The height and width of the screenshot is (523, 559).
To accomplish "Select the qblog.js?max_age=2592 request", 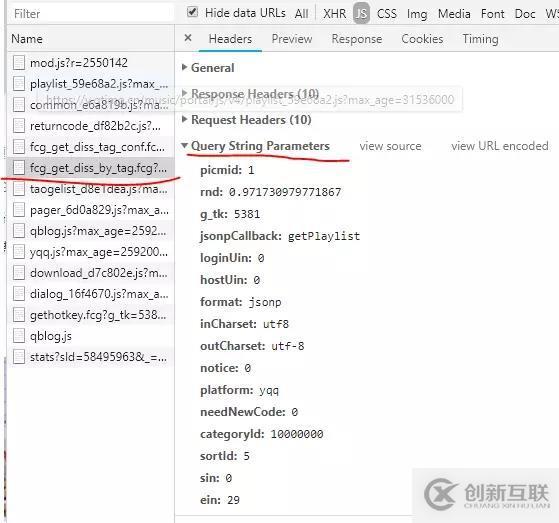I will 91,231.
